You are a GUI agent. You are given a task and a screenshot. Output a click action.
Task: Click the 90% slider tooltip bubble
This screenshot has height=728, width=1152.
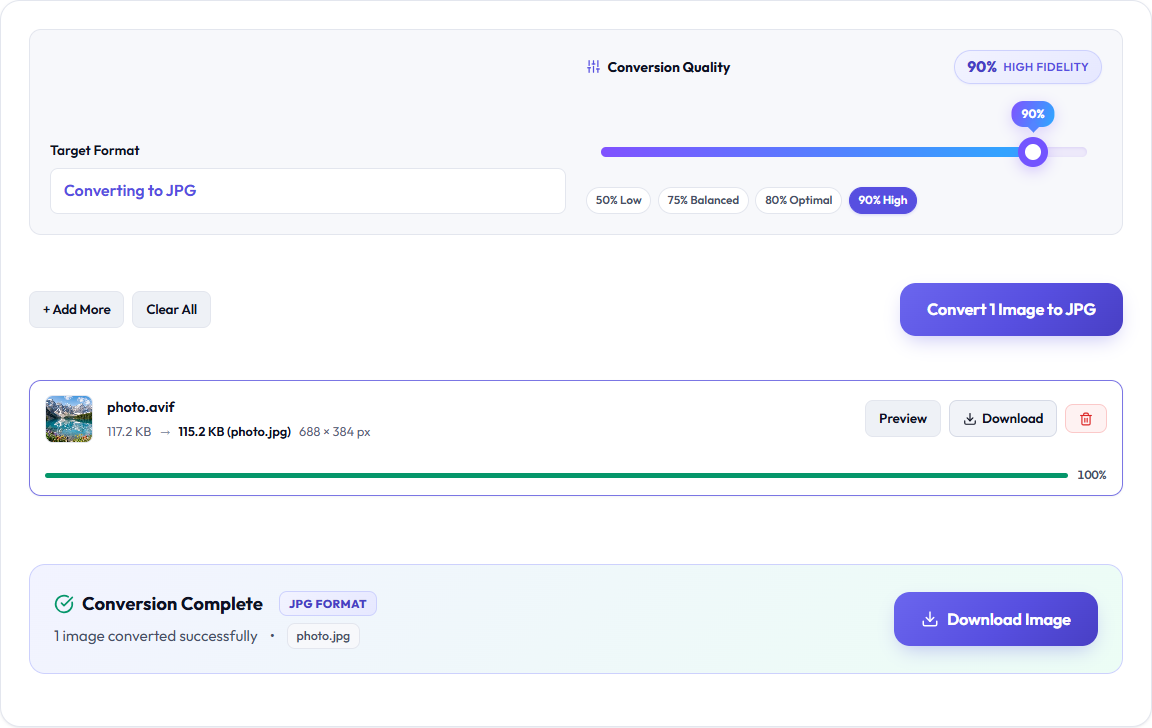coord(1033,114)
